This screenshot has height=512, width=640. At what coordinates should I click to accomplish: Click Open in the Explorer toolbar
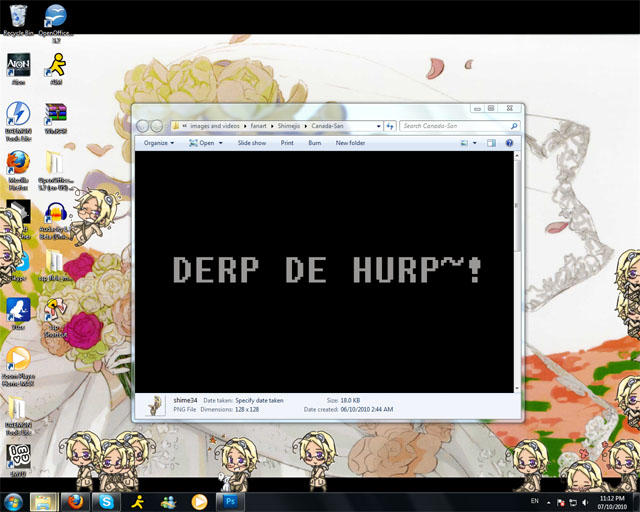(x=202, y=143)
